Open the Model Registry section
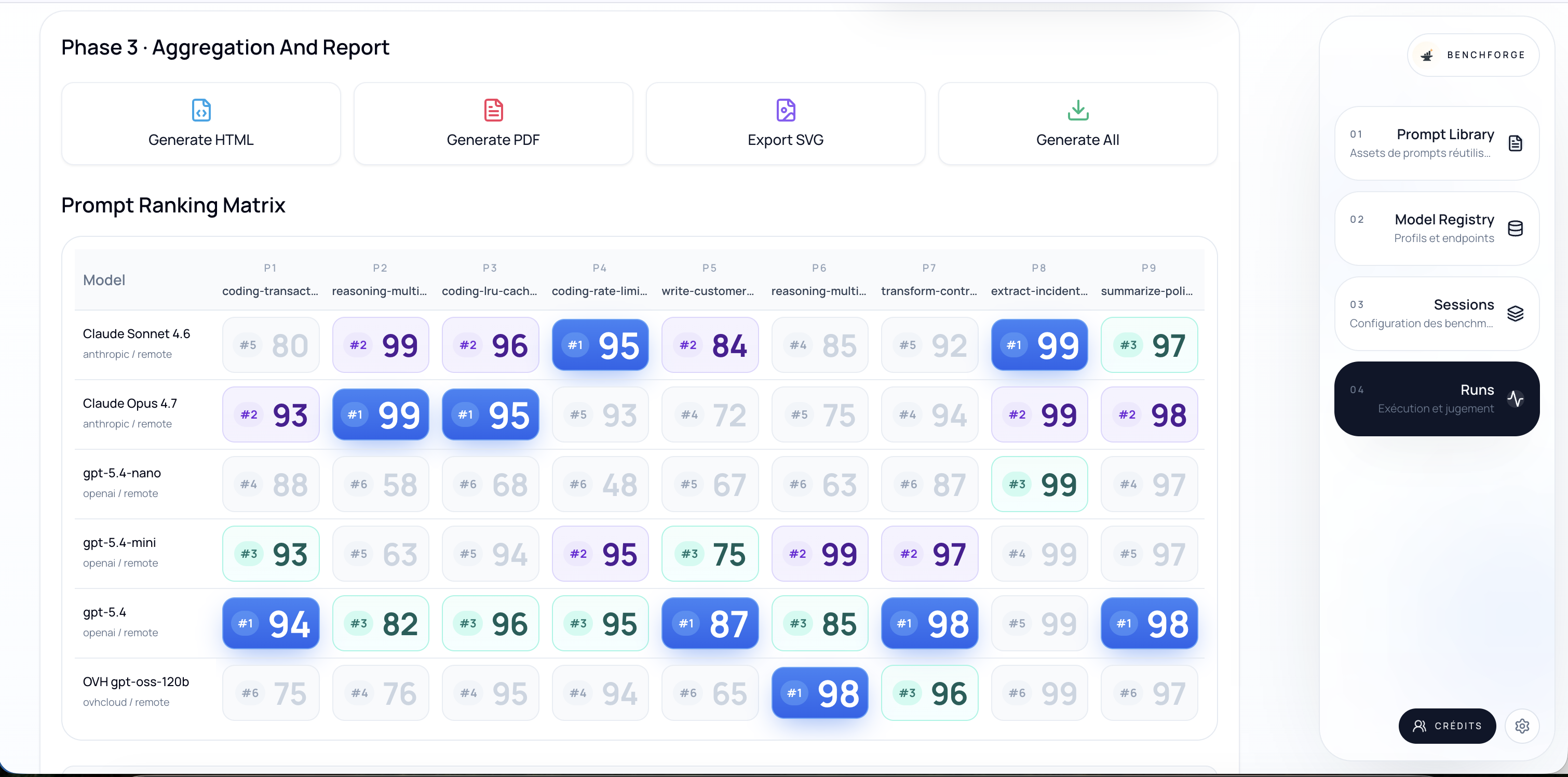This screenshot has height=777, width=1568. (1437, 229)
